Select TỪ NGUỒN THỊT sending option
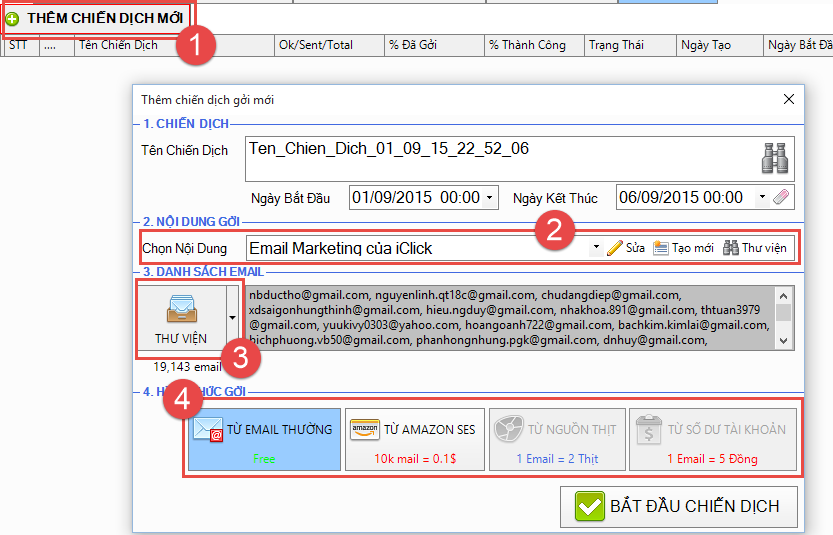The image size is (833, 535). coord(557,439)
